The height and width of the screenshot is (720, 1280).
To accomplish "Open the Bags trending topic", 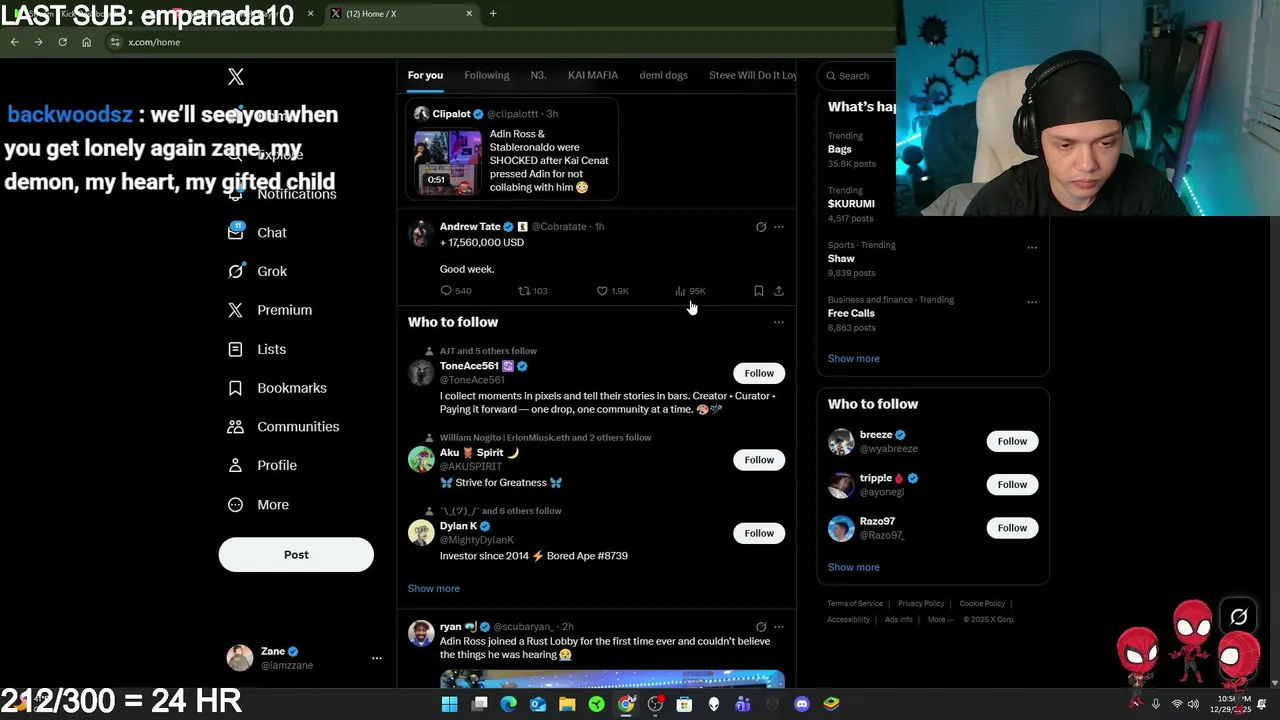I will [x=840, y=149].
